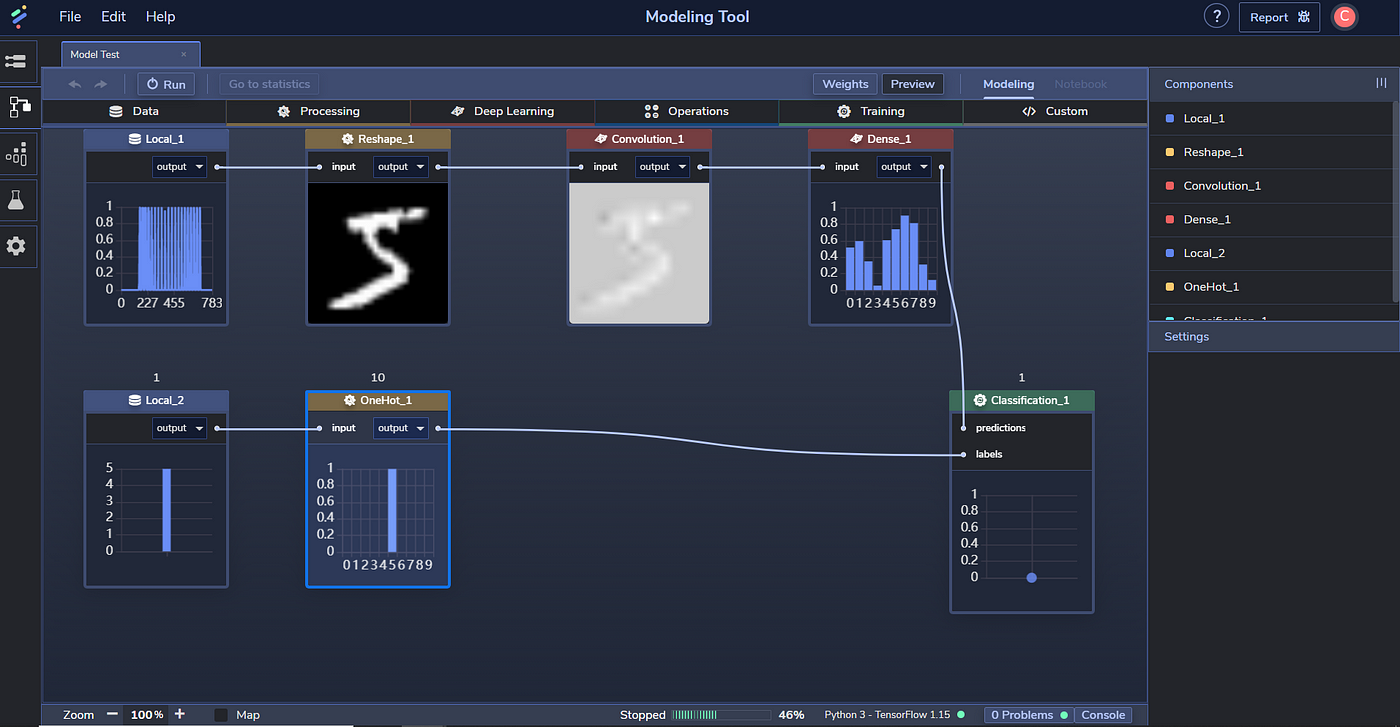Open the Convolution_1 output dropdown
Image resolution: width=1400 pixels, height=727 pixels.
pyautogui.click(x=662, y=167)
